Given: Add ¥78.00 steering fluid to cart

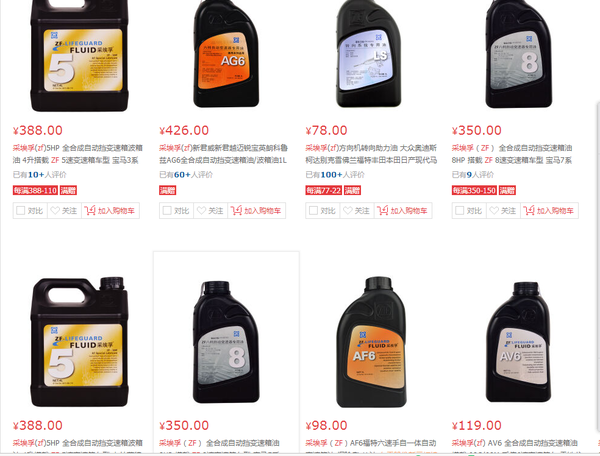Looking at the screenshot, I should coord(403,210).
